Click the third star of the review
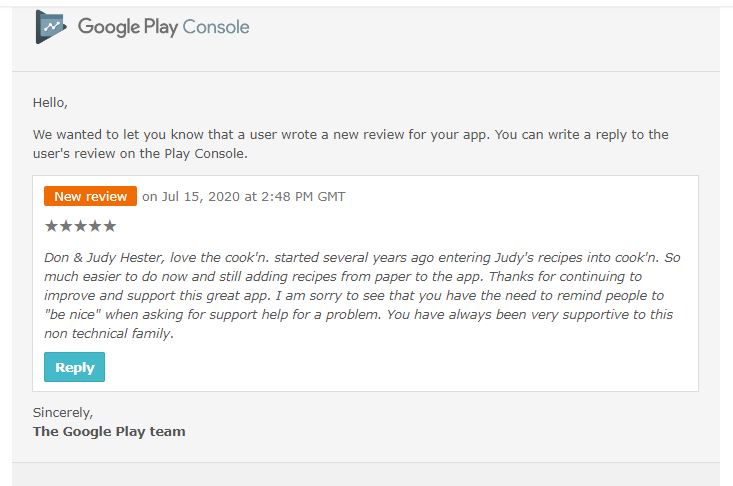Image resolution: width=733 pixels, height=486 pixels. [x=80, y=226]
